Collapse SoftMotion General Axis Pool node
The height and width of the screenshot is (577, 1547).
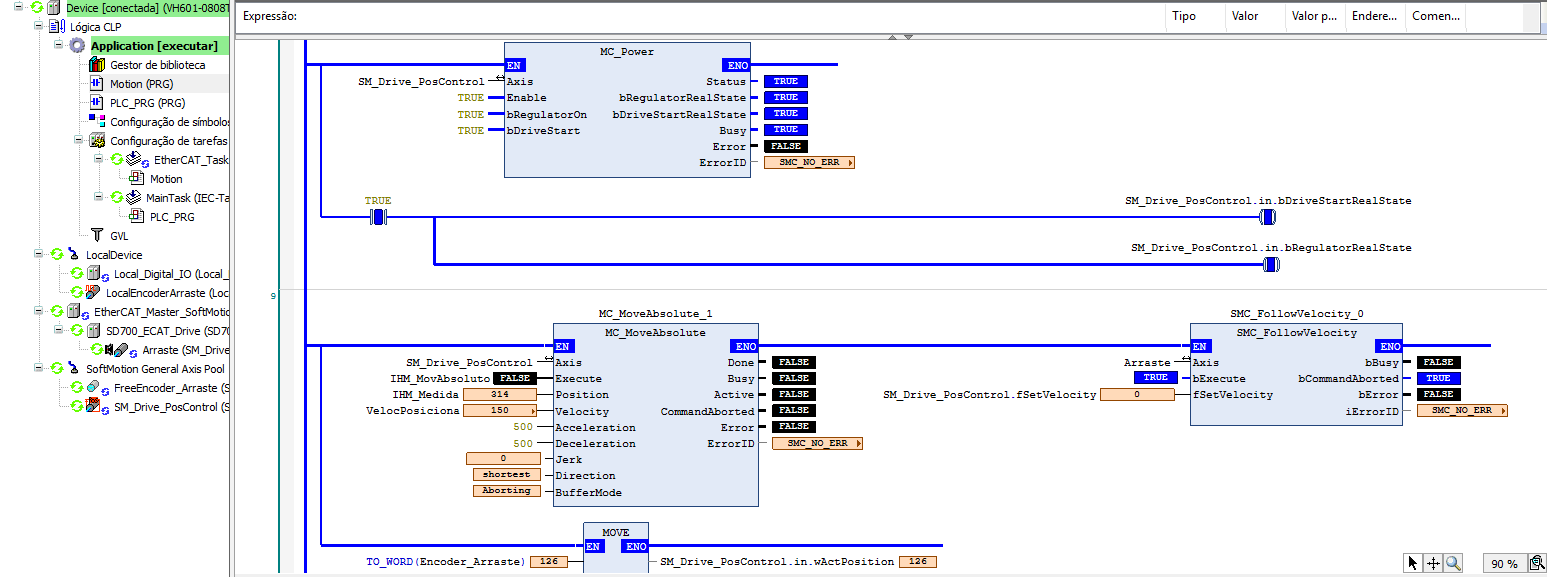[38, 369]
